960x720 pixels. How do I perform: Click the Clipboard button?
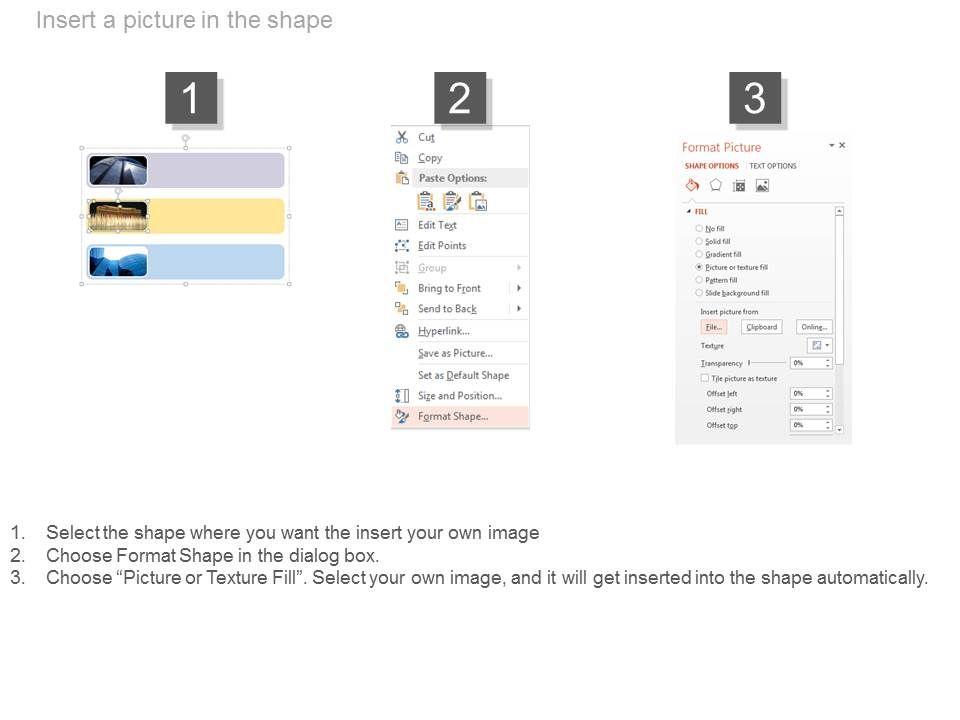click(761, 327)
